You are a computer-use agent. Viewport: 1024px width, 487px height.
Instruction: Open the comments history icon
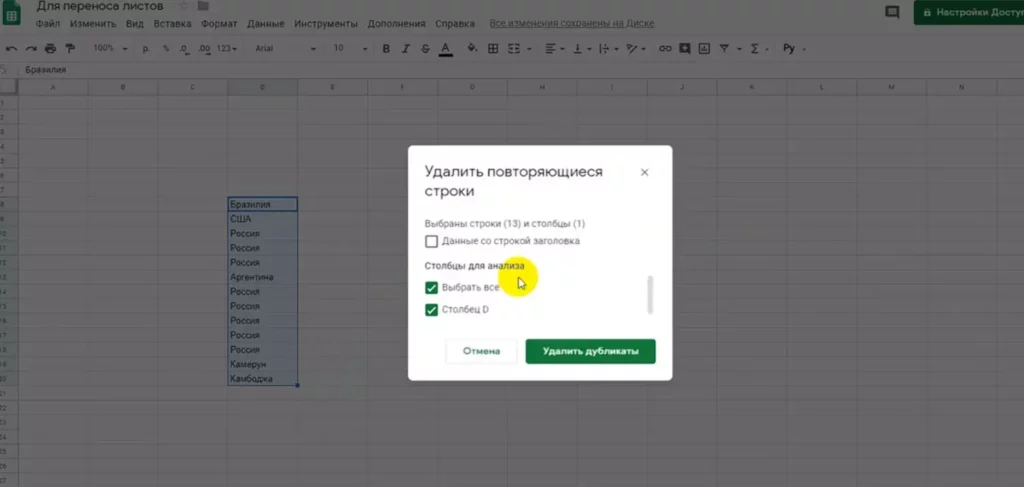coord(892,12)
